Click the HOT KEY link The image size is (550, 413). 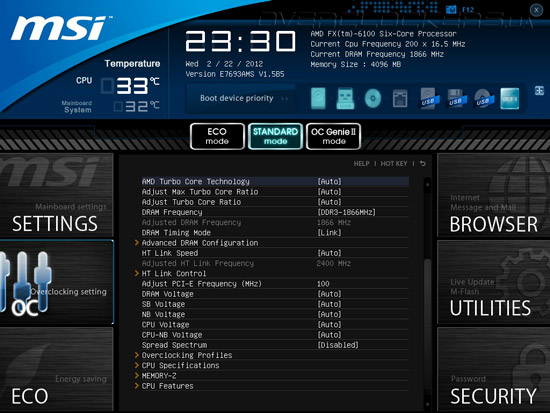click(394, 164)
